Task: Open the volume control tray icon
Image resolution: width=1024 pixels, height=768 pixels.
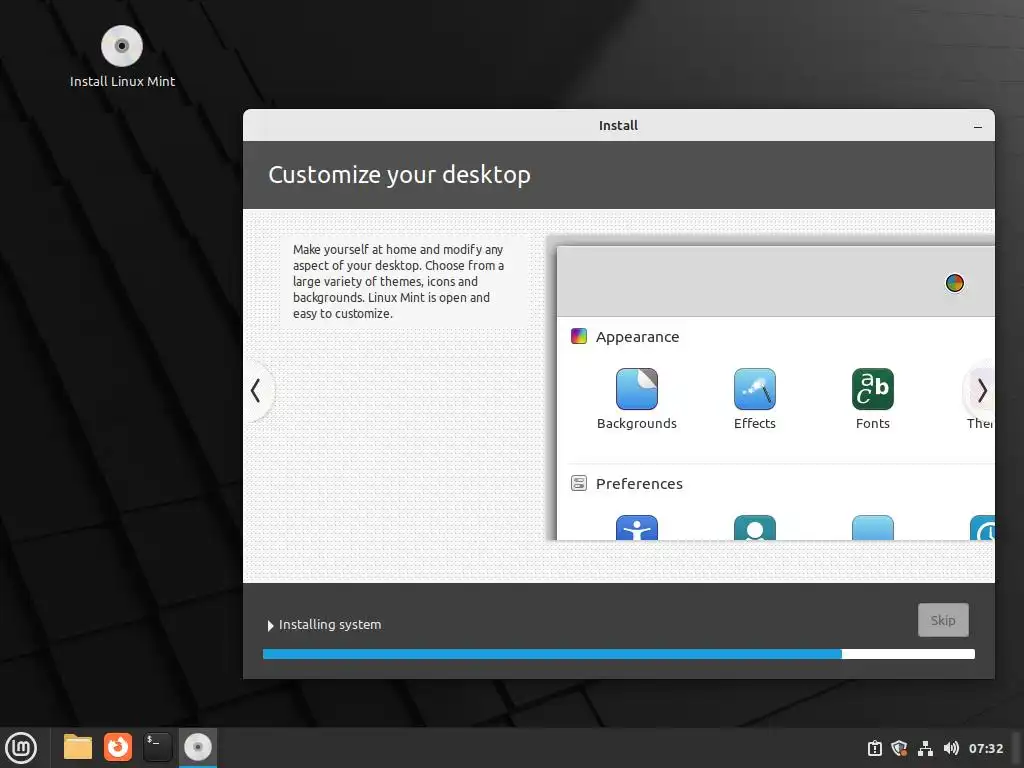Action: click(x=951, y=748)
